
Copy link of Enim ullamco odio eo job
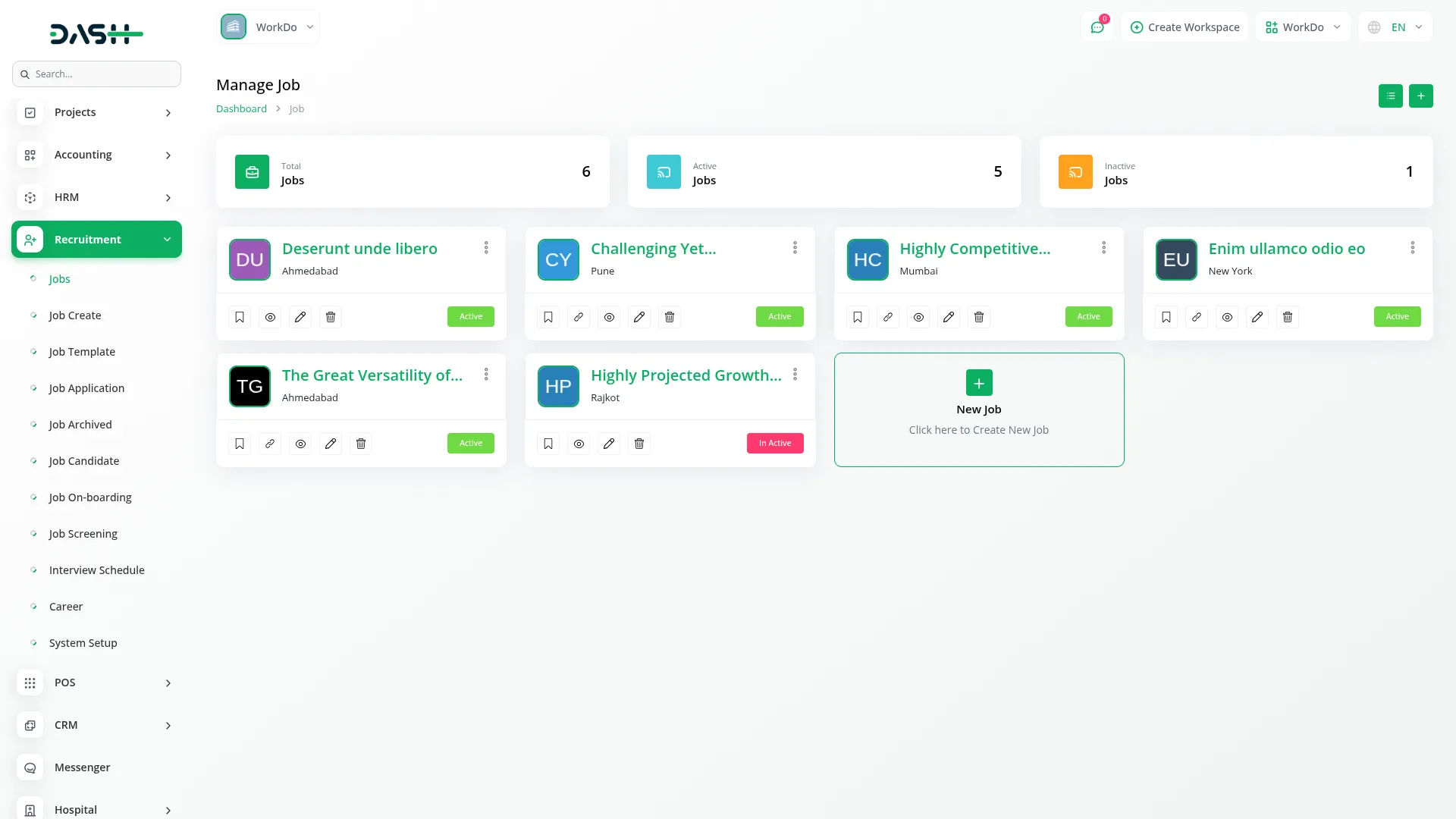coord(1197,317)
